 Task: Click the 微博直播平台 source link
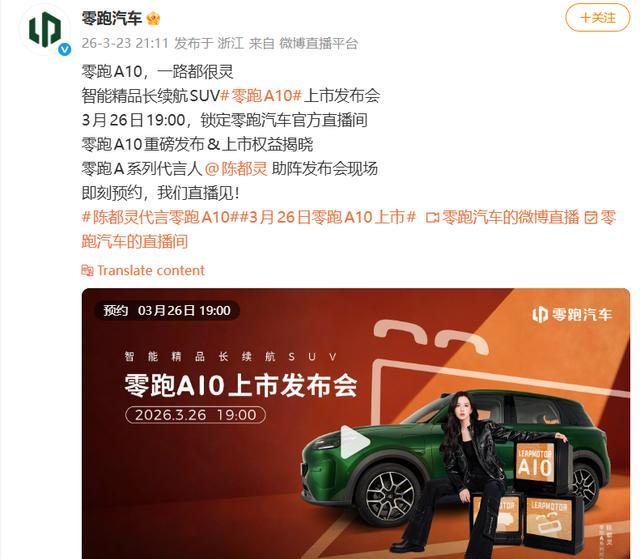tap(318, 43)
